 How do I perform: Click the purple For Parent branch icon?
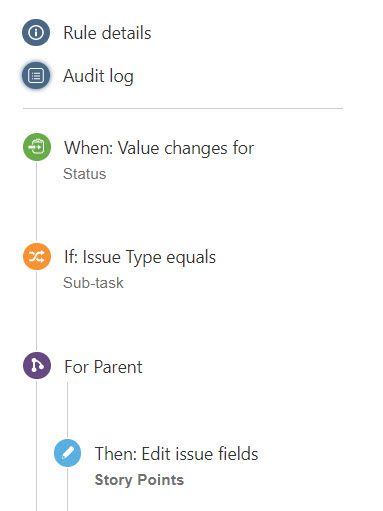[x=37, y=365]
